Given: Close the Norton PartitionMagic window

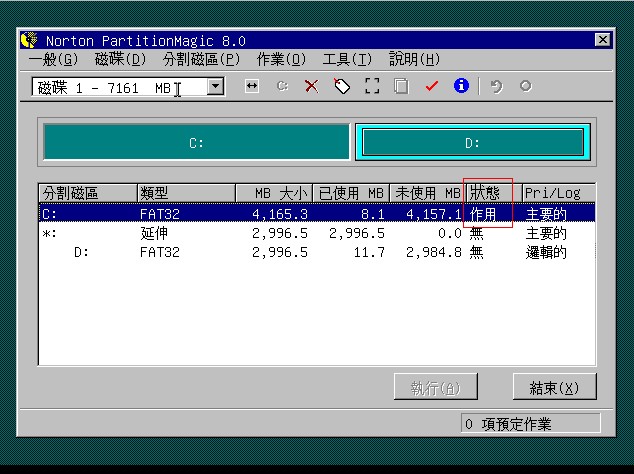Looking at the screenshot, I should [603, 40].
